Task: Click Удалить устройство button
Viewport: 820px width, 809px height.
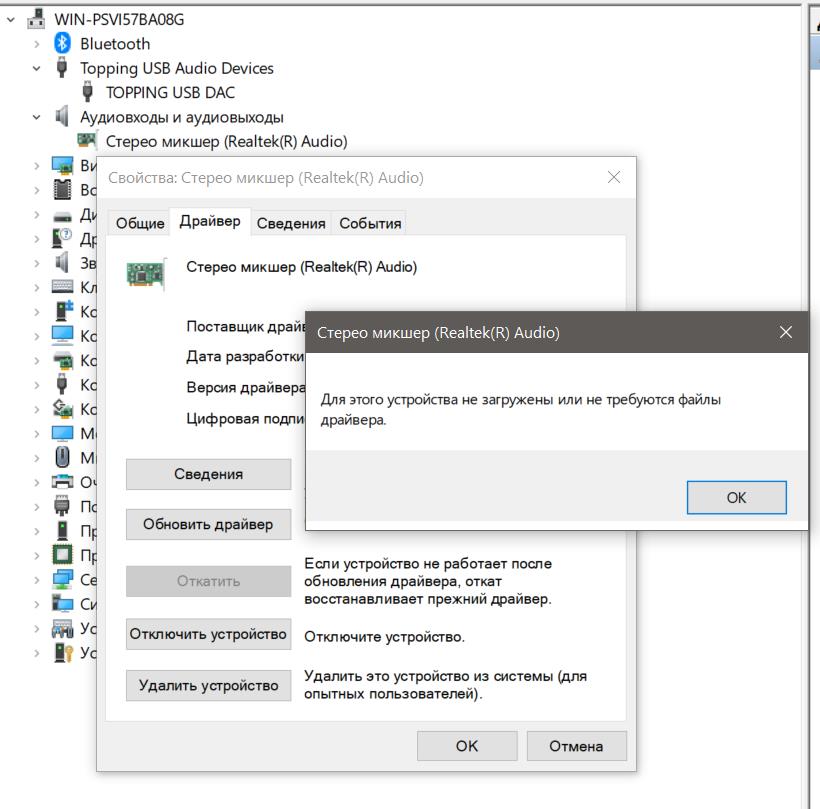Action: click(x=208, y=685)
